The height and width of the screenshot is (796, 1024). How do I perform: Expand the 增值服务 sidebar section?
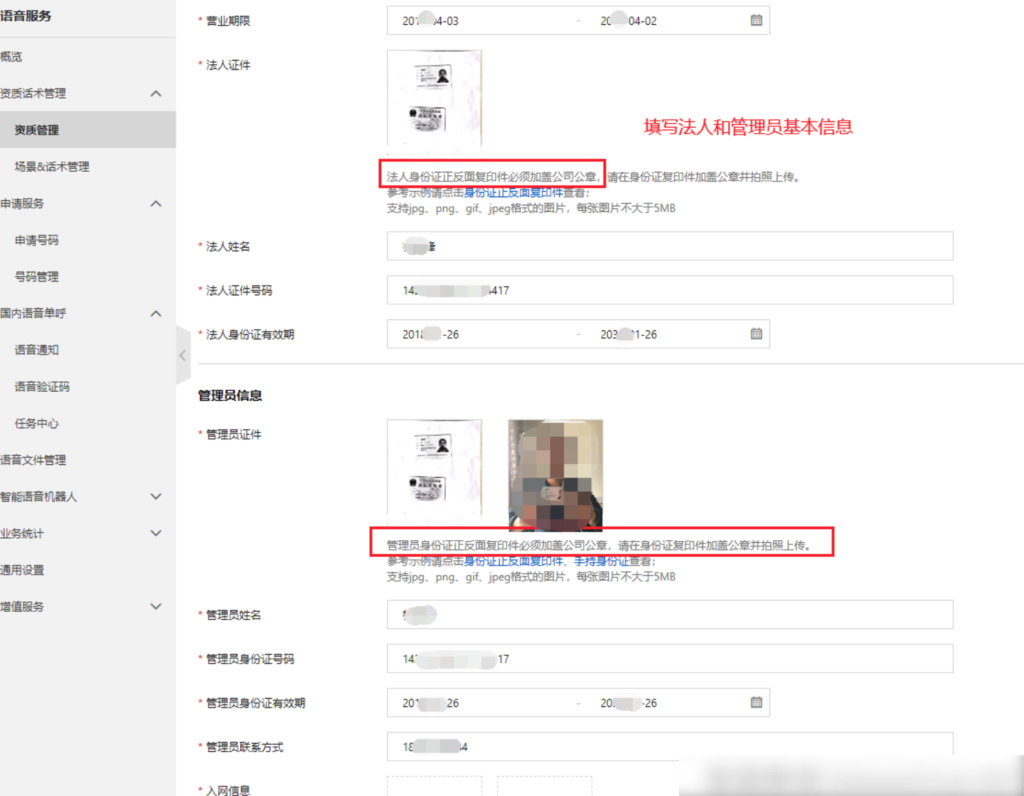(156, 606)
